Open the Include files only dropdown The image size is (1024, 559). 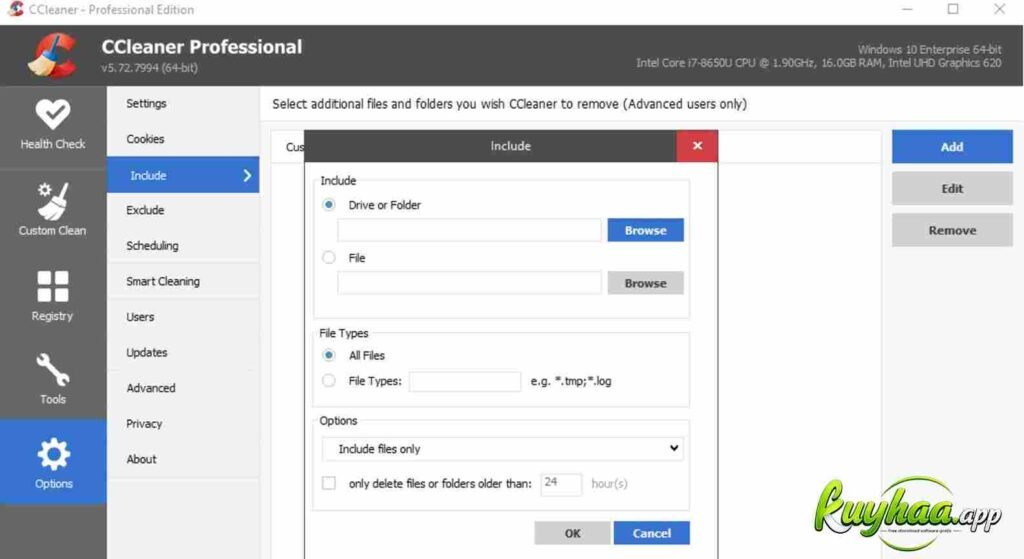point(503,449)
